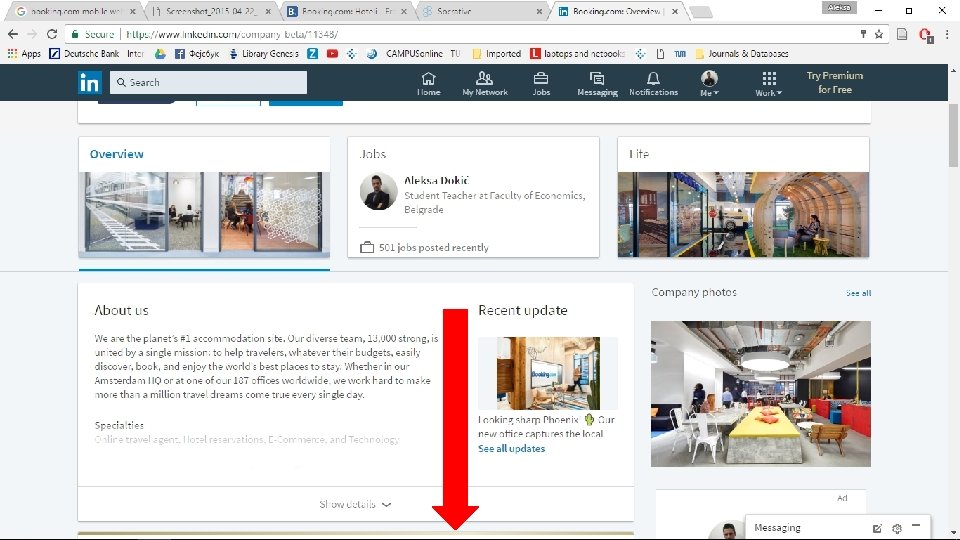Close the Socrative tab
Screen dimensions: 960x540
pos(539,11)
